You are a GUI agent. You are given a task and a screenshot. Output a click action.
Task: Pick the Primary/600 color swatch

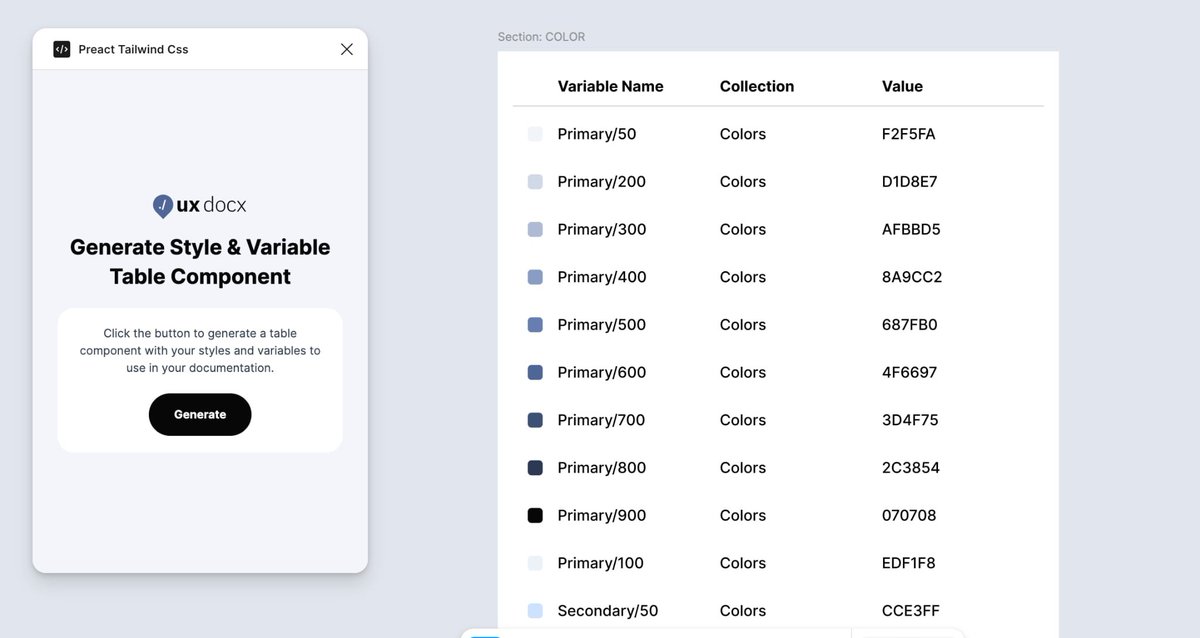pyautogui.click(x=535, y=372)
